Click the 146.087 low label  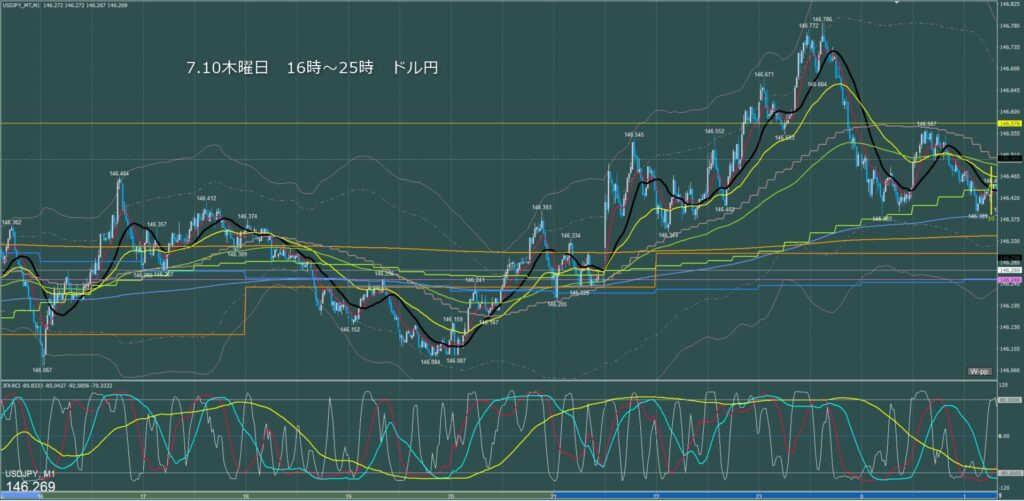pos(455,361)
